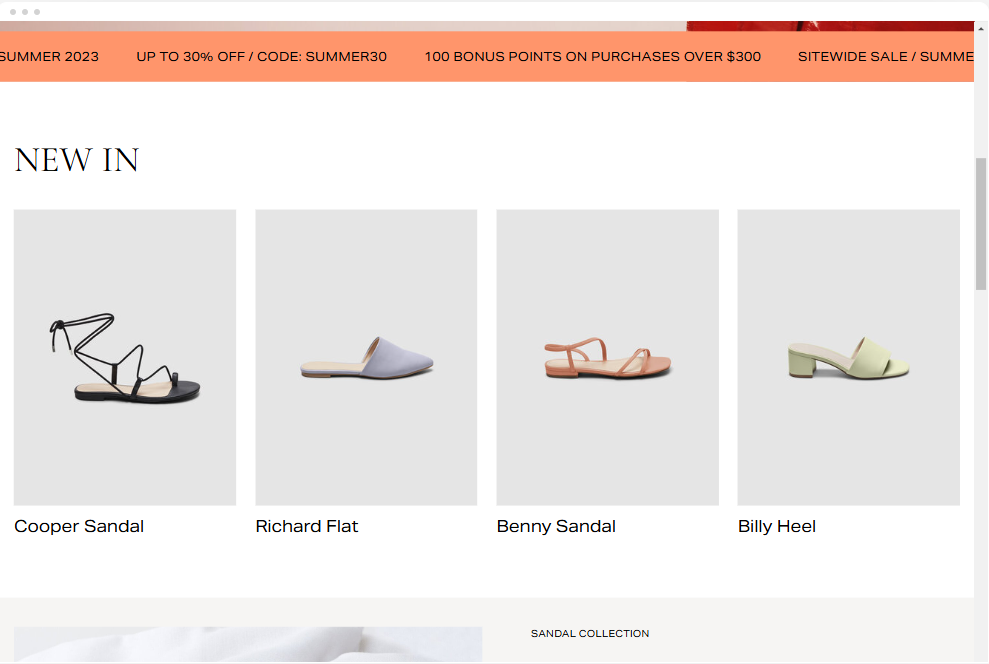Click the Benny Sandal product name
989x664 pixels.
[x=556, y=527]
